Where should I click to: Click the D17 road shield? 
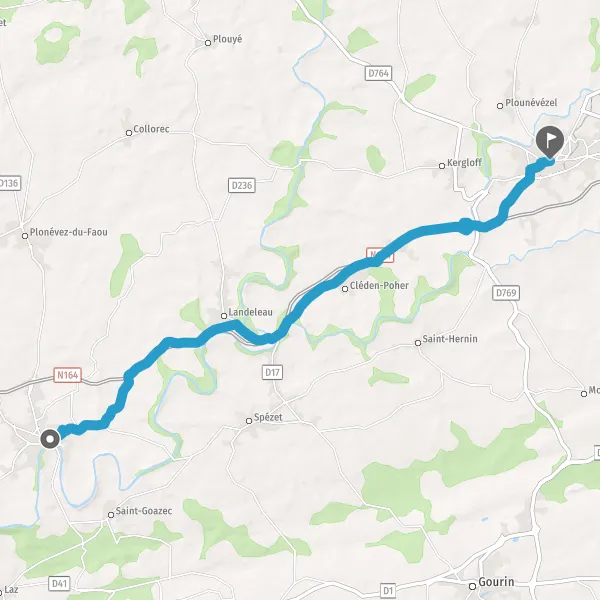pyautogui.click(x=272, y=372)
